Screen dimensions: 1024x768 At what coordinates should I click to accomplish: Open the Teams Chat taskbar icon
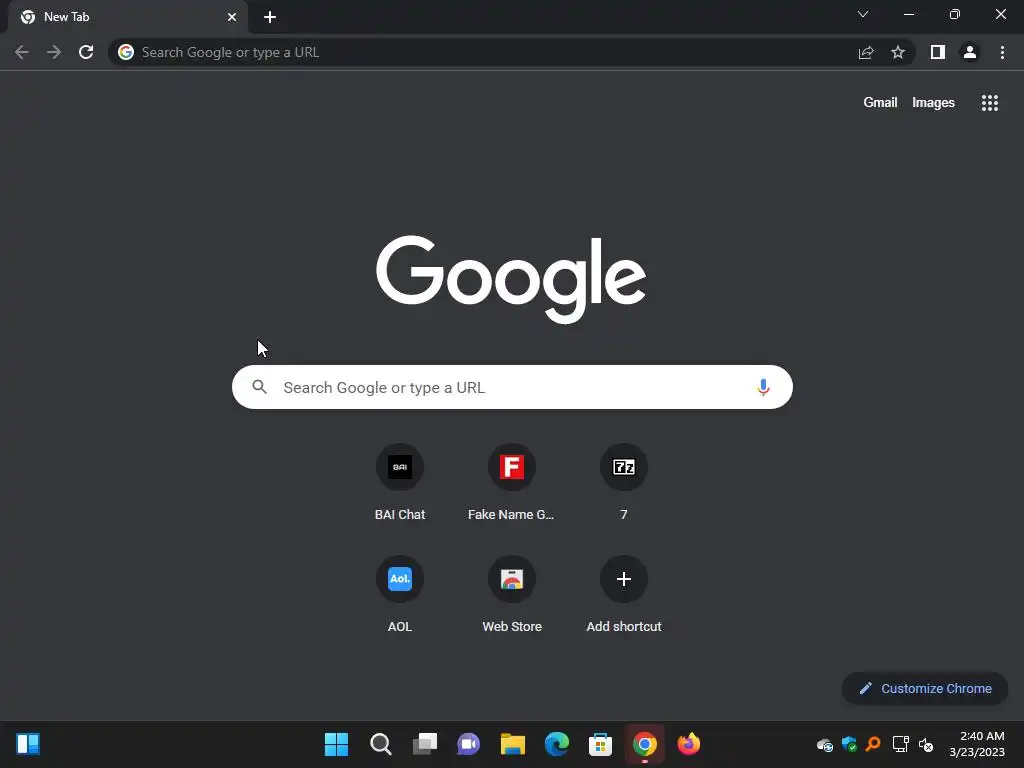click(x=468, y=744)
